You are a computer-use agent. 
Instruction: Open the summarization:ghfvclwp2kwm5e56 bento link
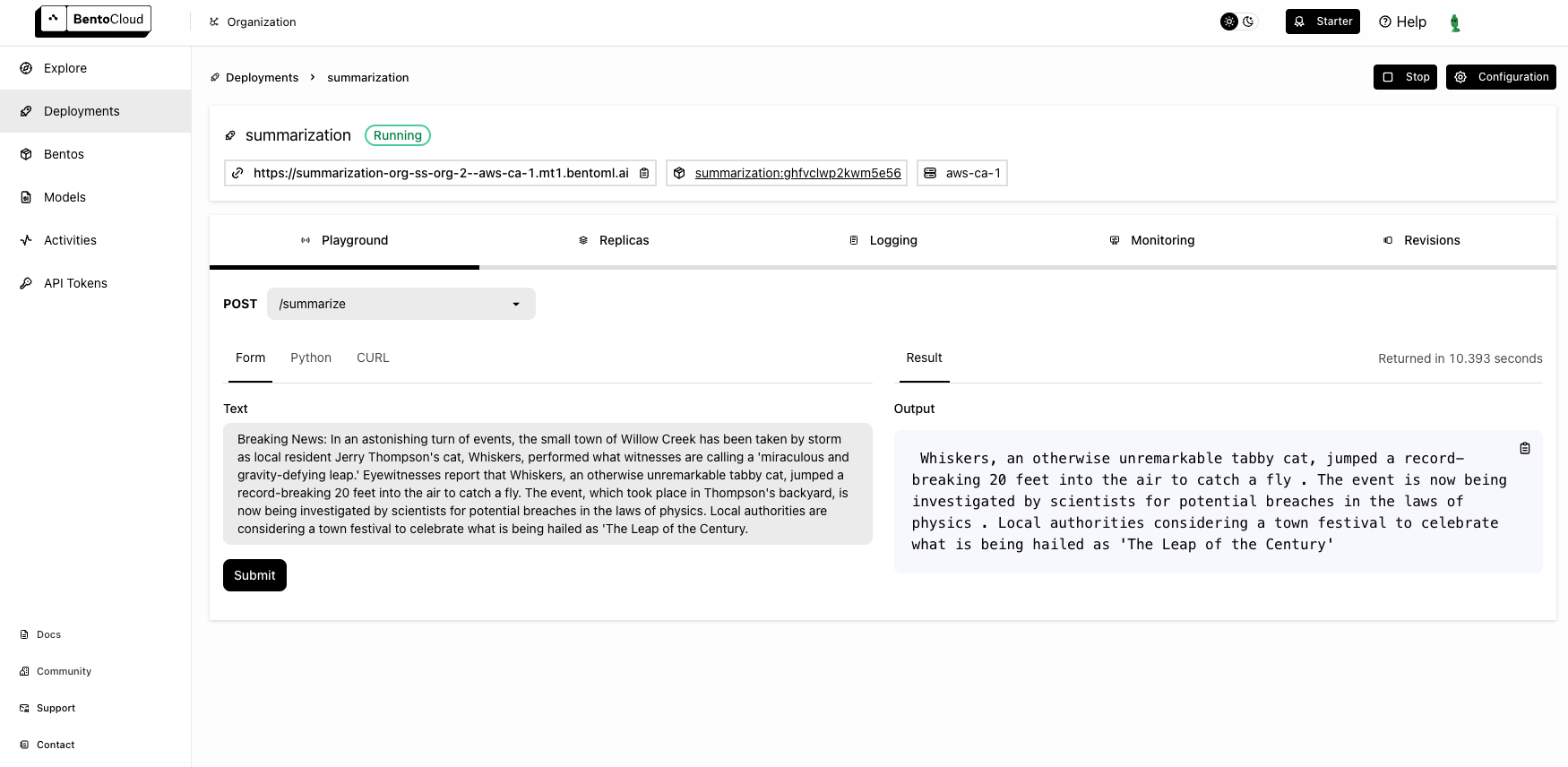point(797,173)
